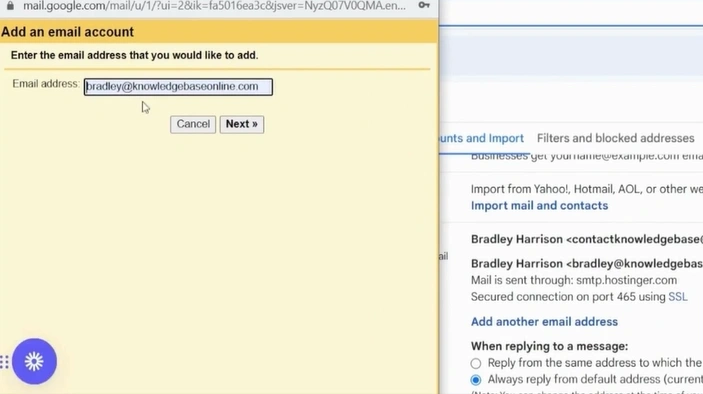
Task: Click the lock icon in the address bar
Action: click(10, 6)
